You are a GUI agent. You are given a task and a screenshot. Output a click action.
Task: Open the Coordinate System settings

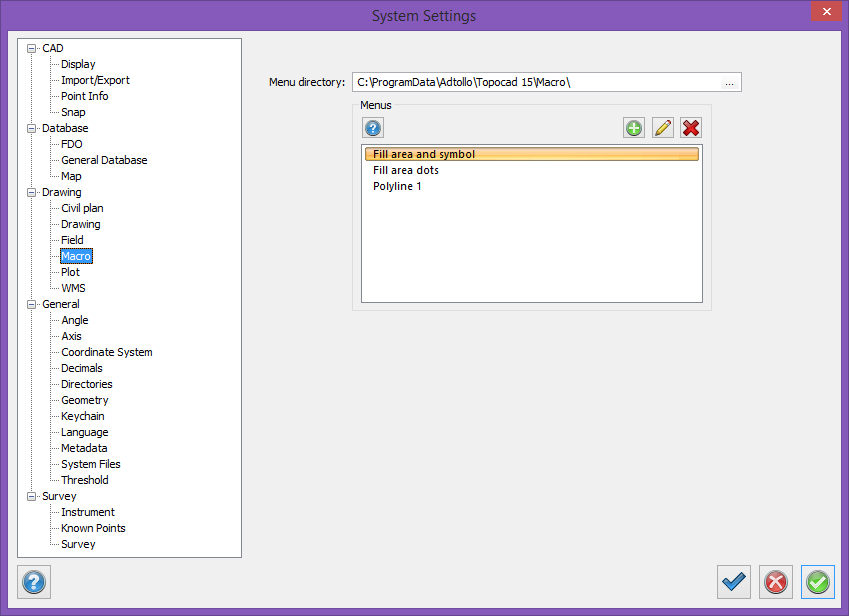107,352
